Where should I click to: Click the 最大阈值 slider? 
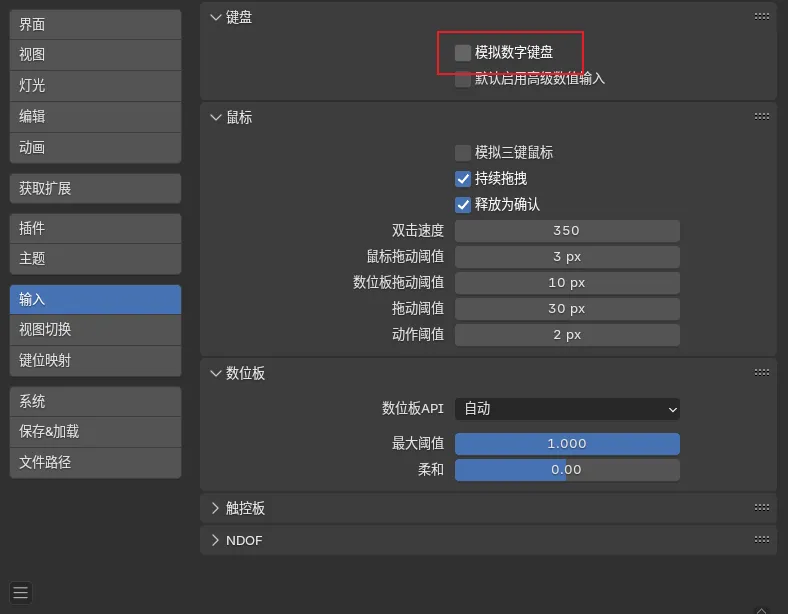pos(567,444)
